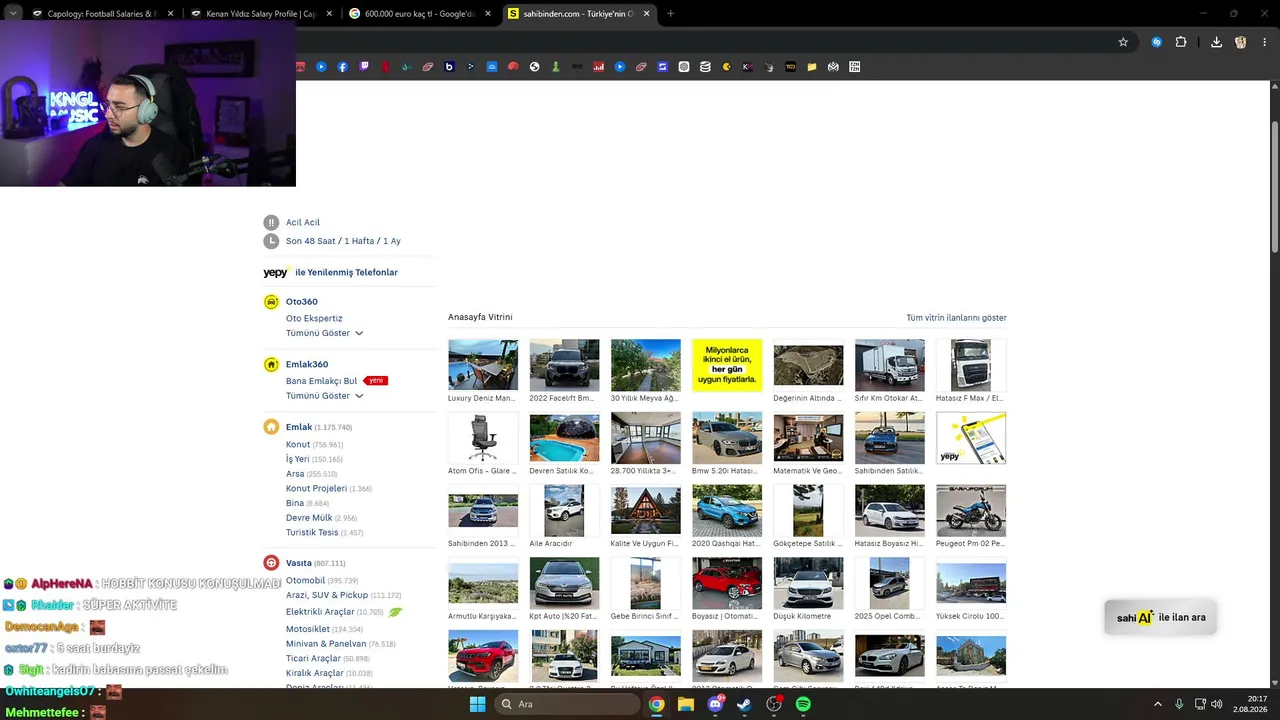This screenshot has height=720, width=1280.
Task: Open the Arazi, SUV & Pickup link
Action: coord(327,595)
